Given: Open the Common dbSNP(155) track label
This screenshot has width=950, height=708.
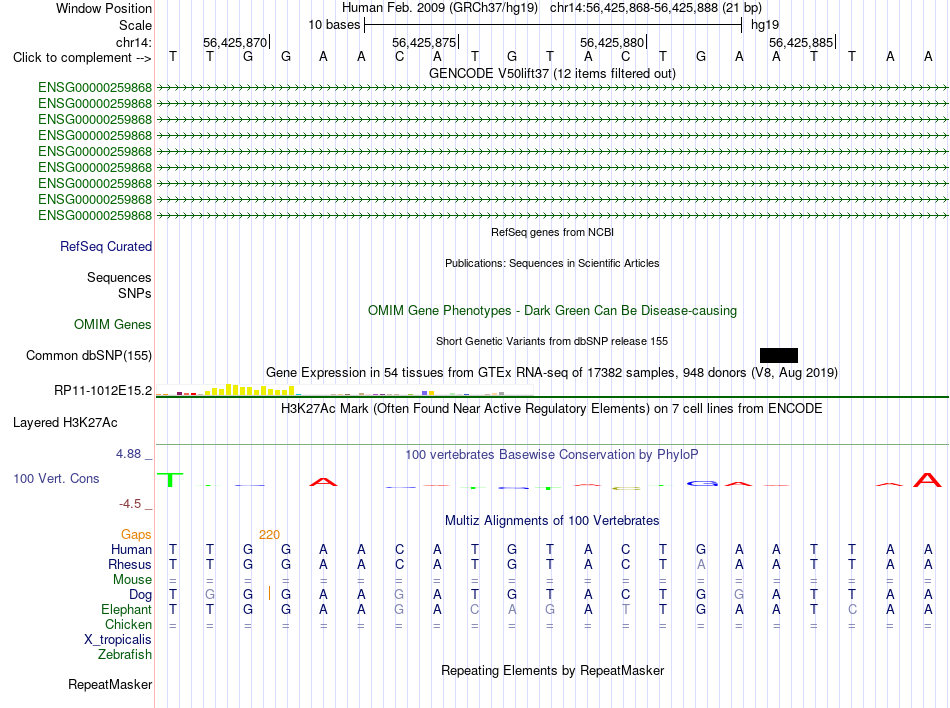Looking at the screenshot, I should click(x=88, y=356).
